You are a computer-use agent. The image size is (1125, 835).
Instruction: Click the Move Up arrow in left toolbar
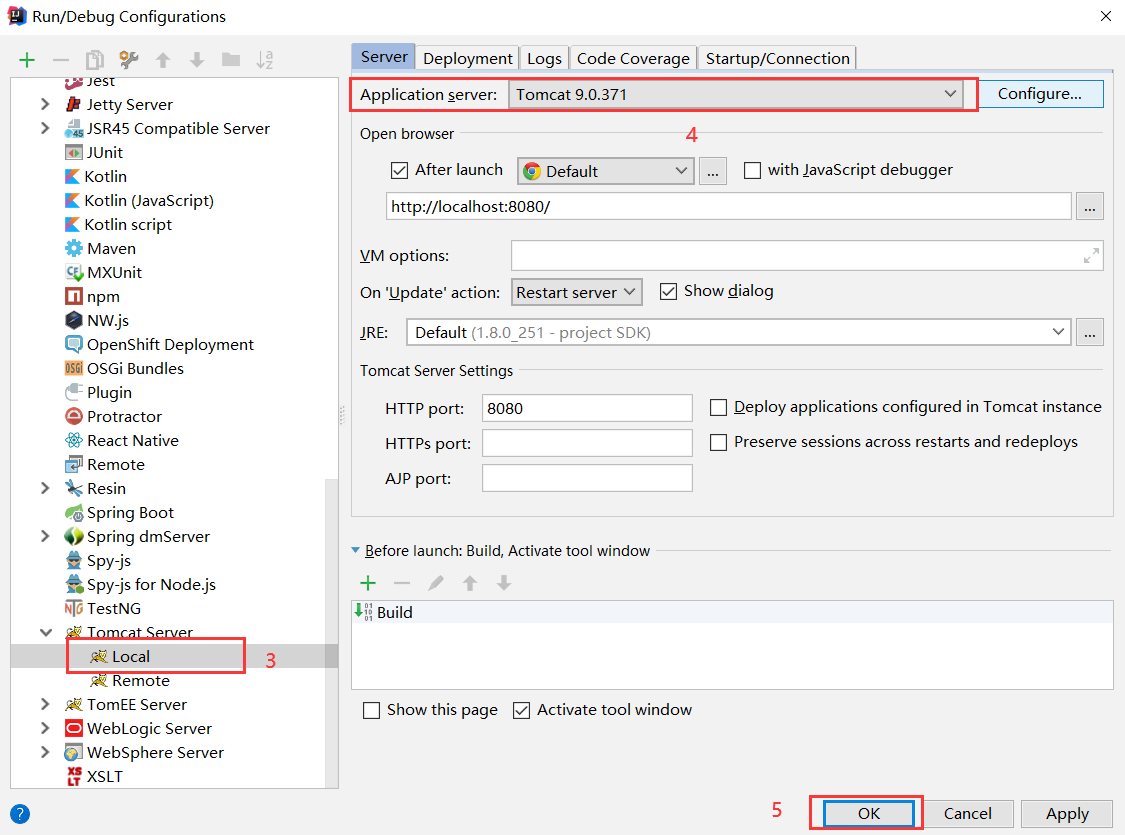(x=163, y=60)
